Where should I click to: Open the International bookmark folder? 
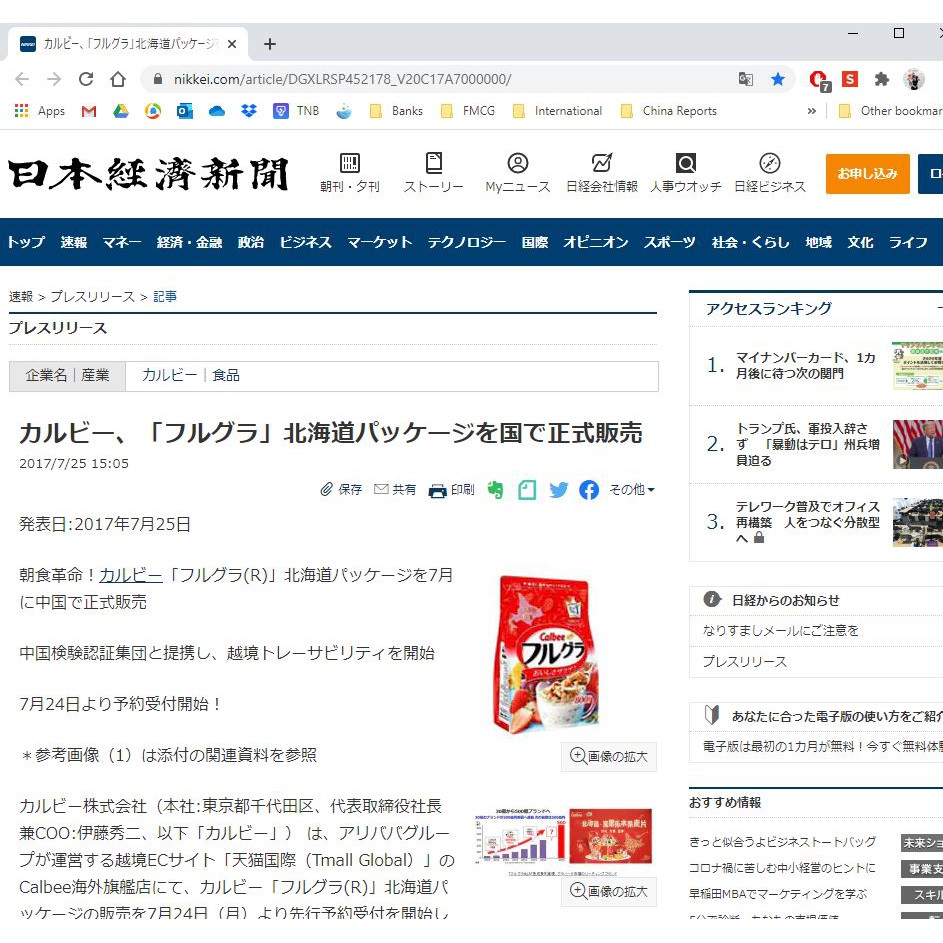coord(558,111)
